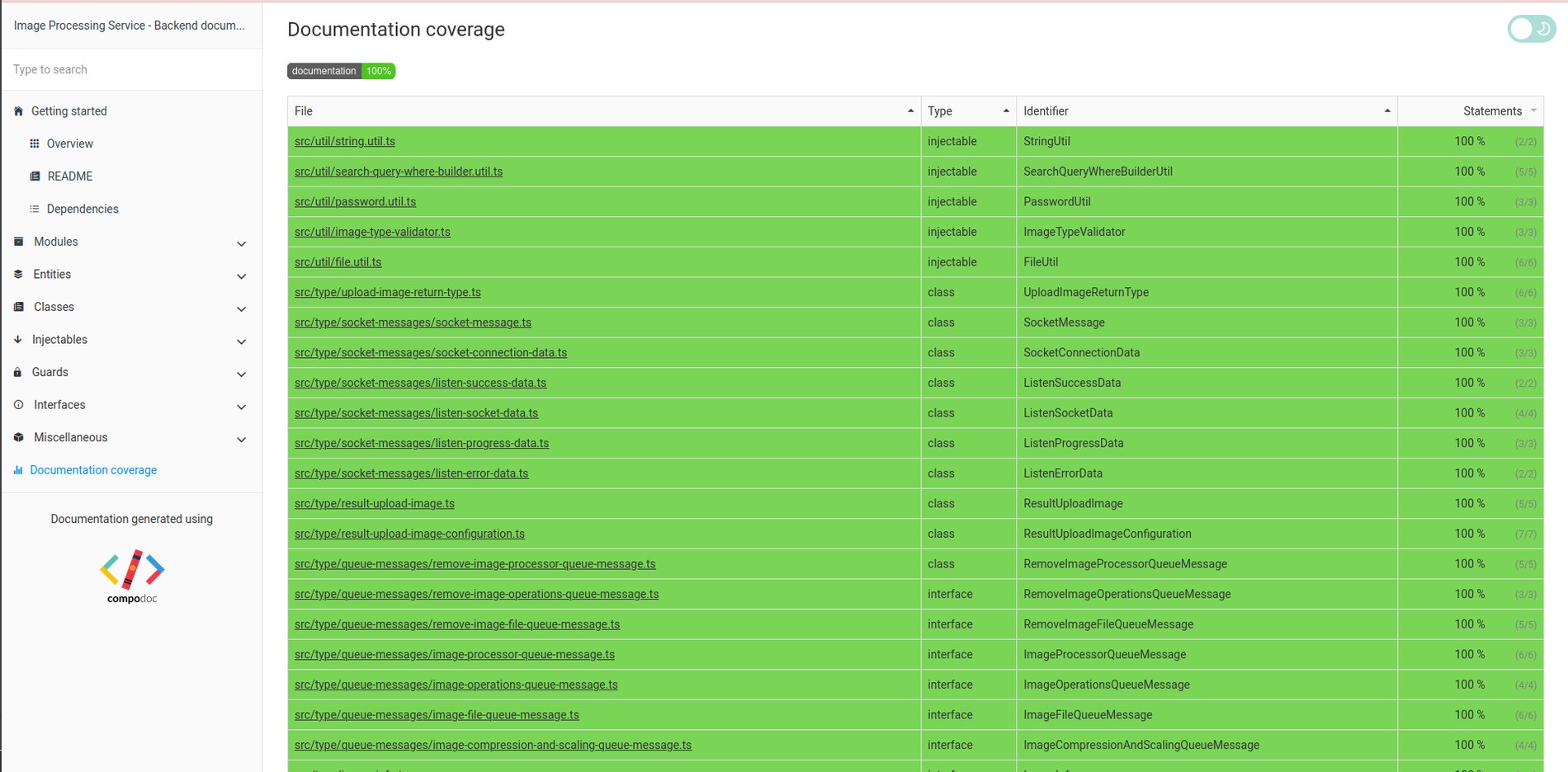The width and height of the screenshot is (1568, 772).
Task: Click the ResultUploadImageConfiguration identifier cell
Action: click(x=1207, y=534)
